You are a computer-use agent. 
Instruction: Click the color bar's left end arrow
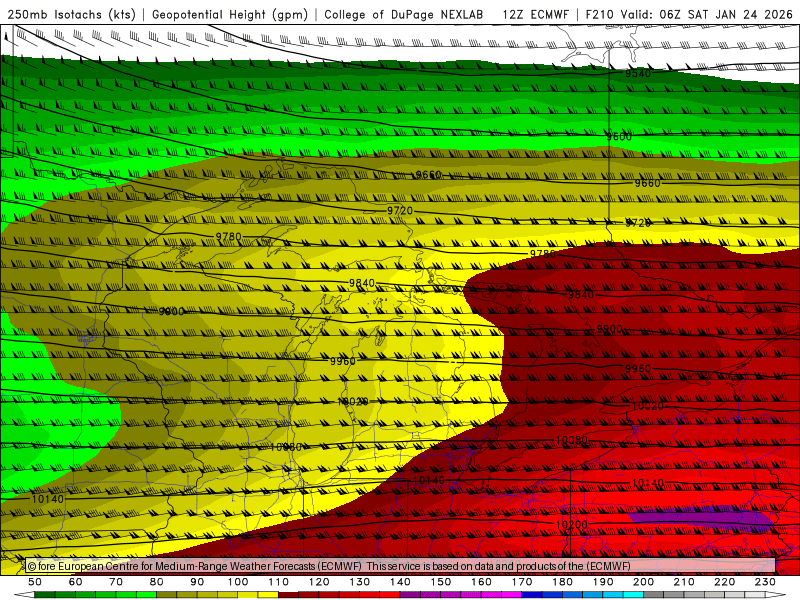(x=24, y=594)
